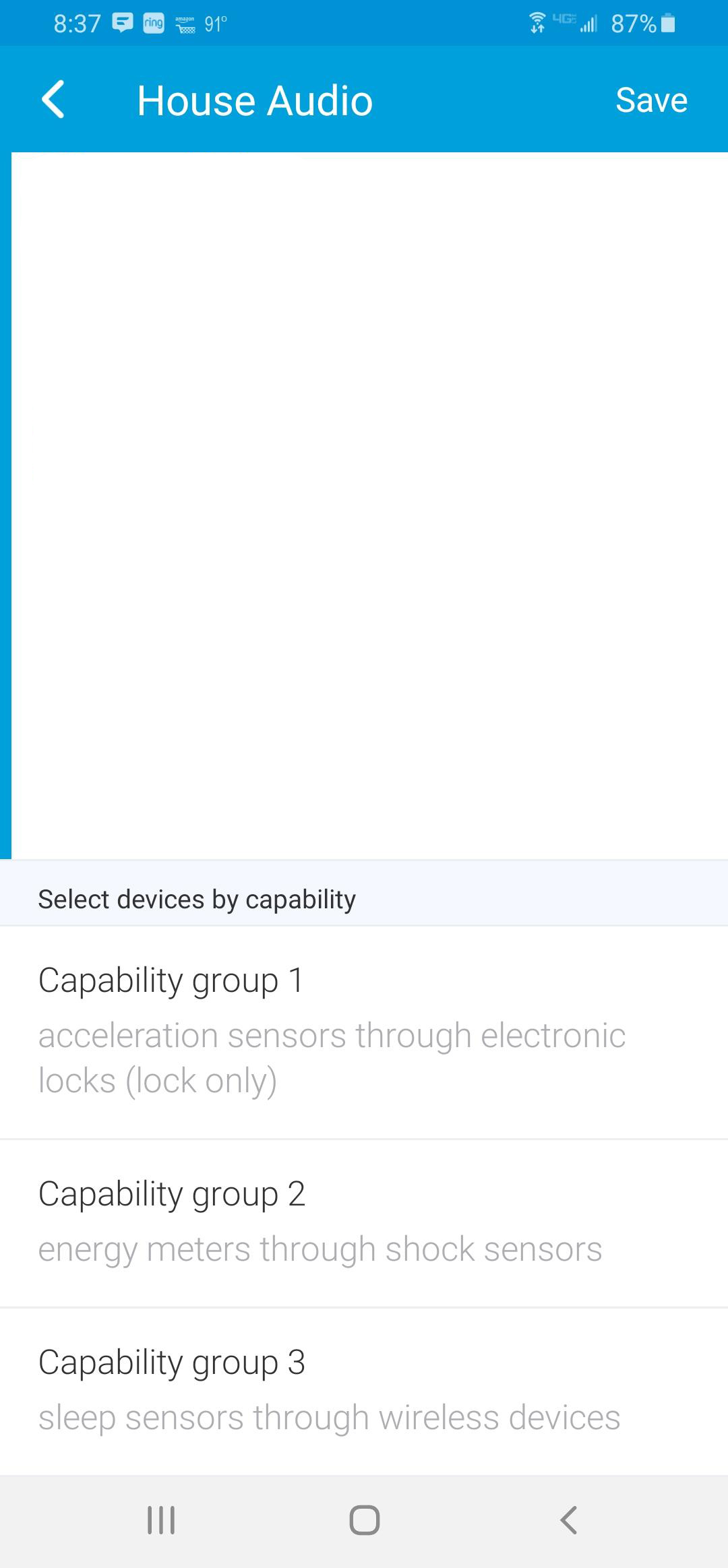Screen dimensions: 728x1568
Task: Tap the Amazon shopping notification icon
Action: click(x=185, y=24)
